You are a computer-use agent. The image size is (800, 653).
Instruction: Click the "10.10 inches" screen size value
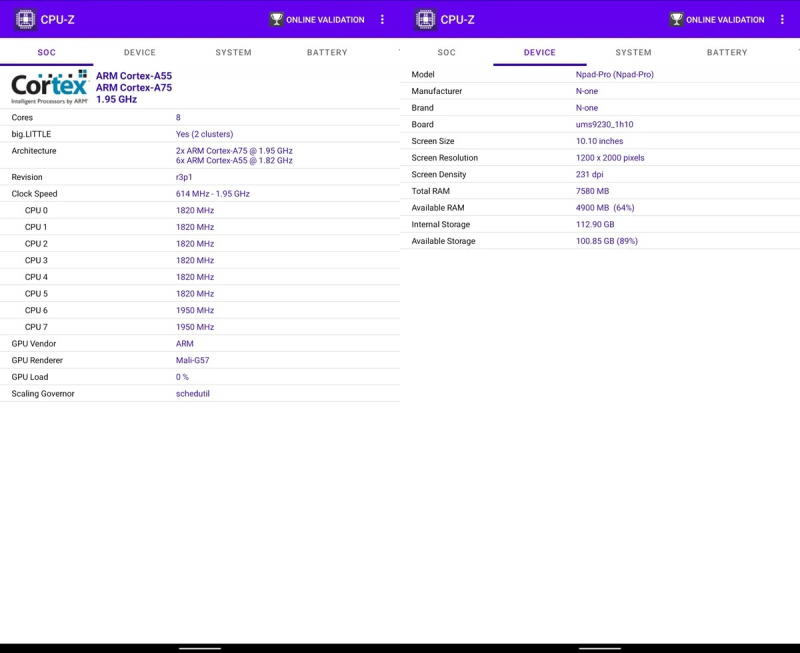point(599,141)
